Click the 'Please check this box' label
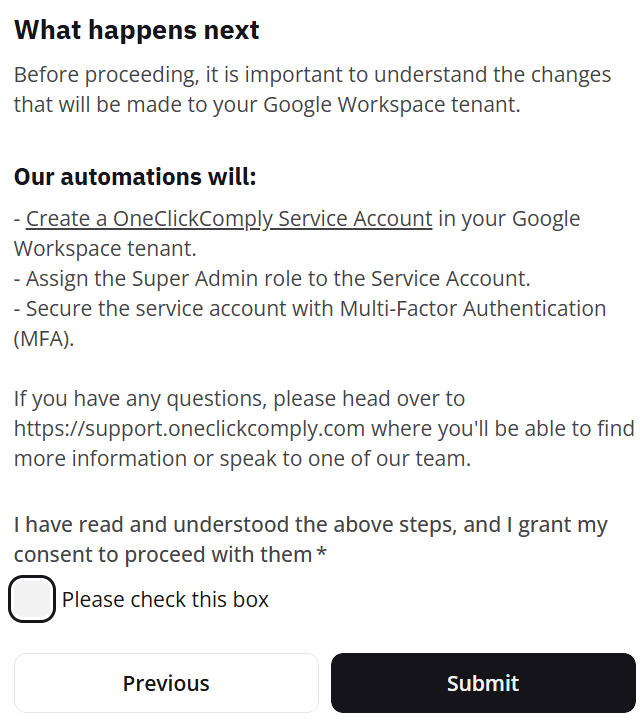This screenshot has width=640, height=721. (x=165, y=600)
